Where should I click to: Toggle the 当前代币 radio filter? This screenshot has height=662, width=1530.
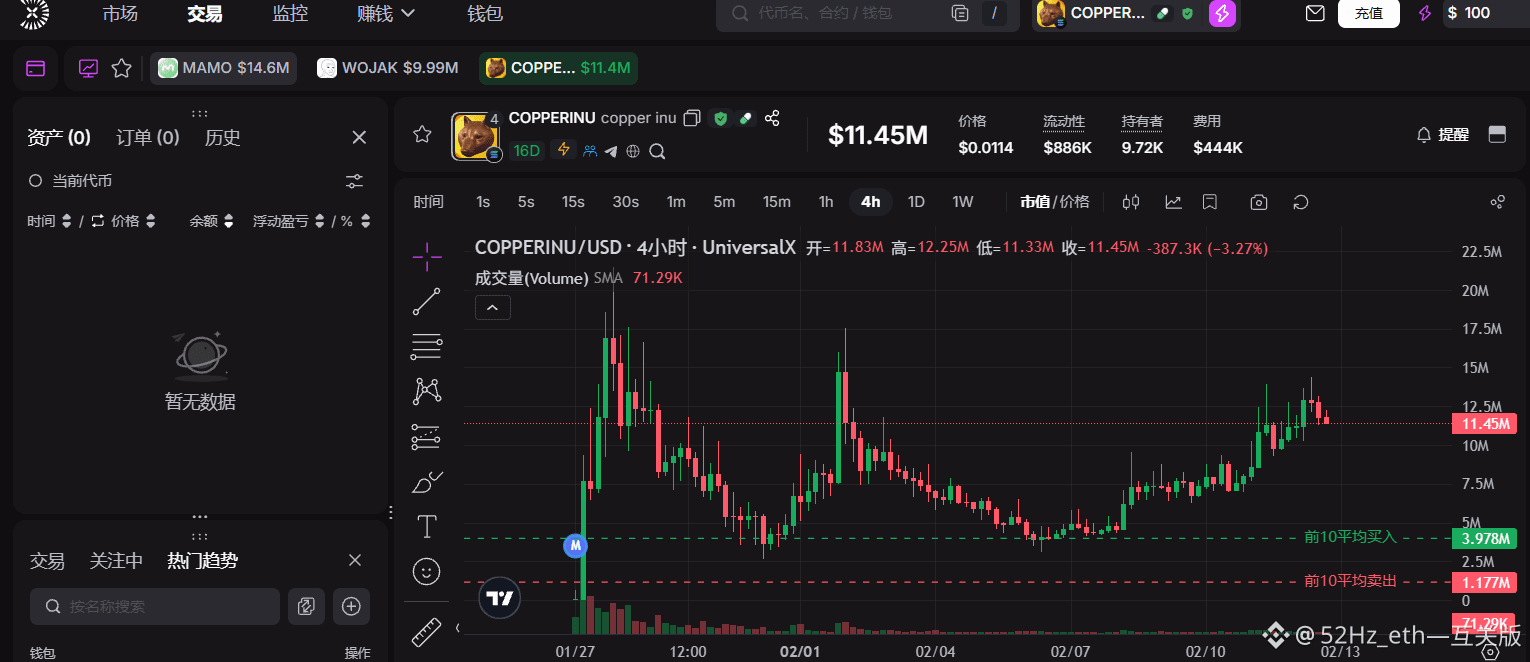35,181
